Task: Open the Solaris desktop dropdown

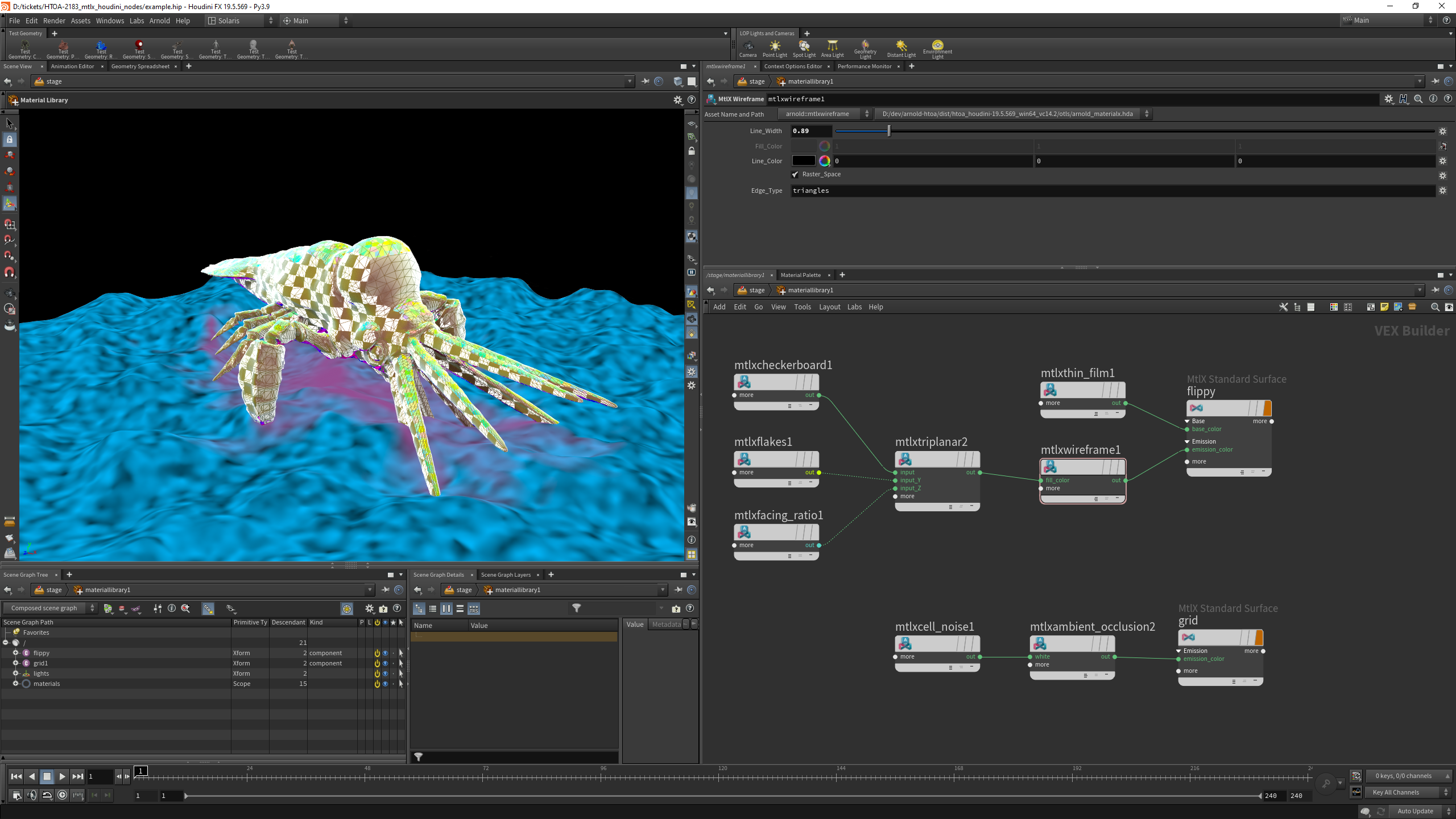Action: [239, 20]
